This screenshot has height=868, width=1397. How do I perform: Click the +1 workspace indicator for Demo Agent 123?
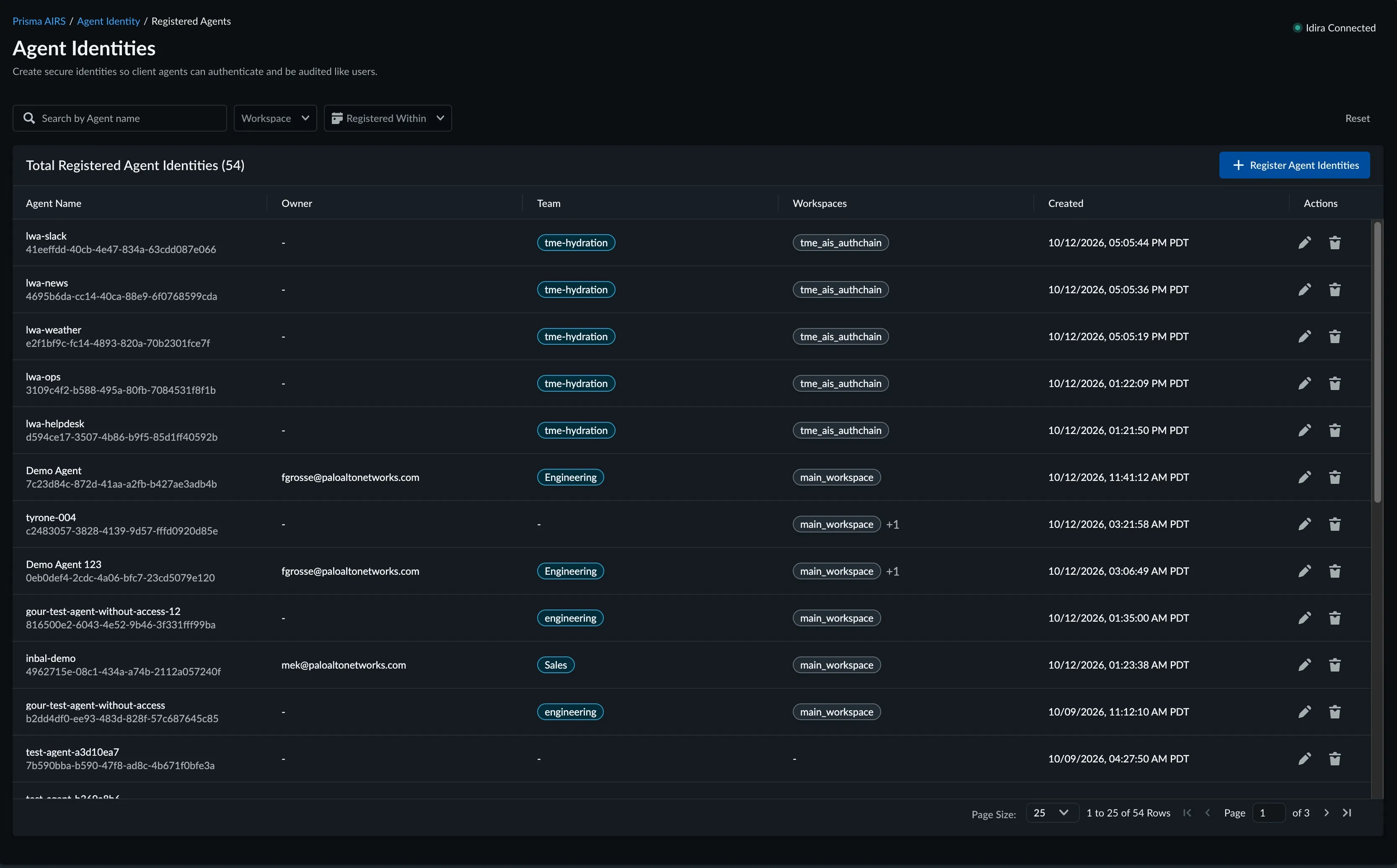click(x=892, y=571)
